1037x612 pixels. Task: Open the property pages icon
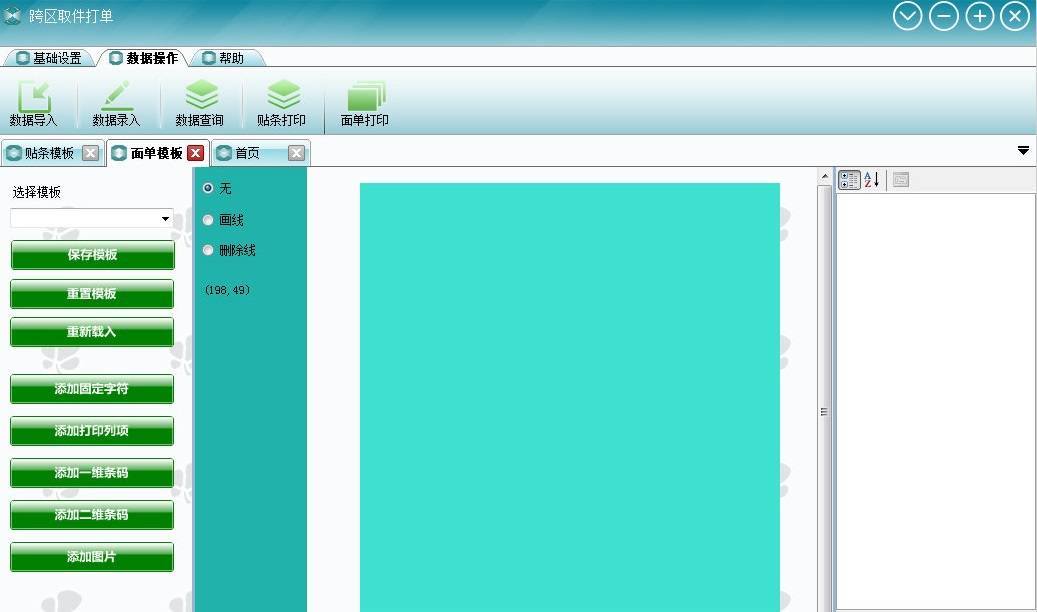901,180
